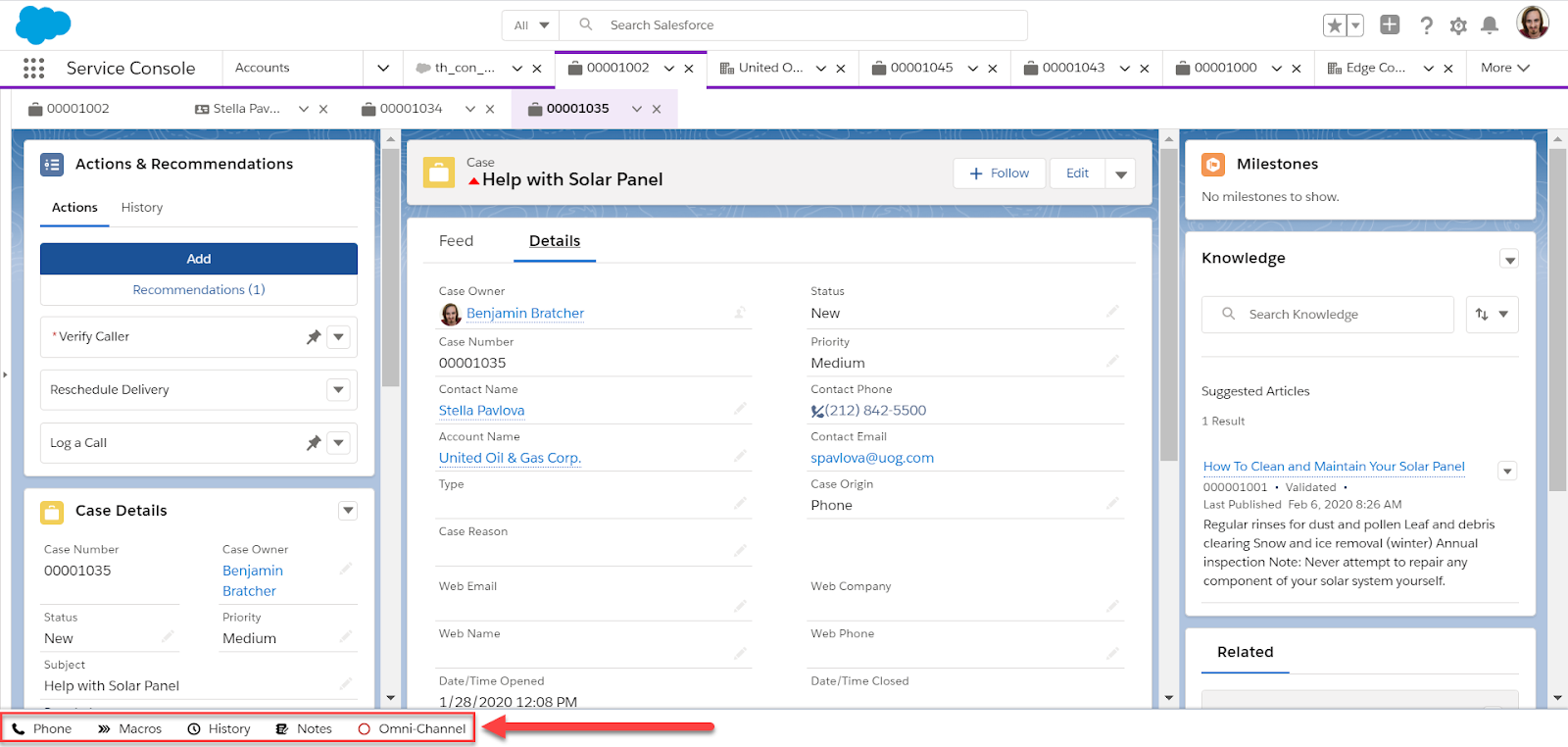This screenshot has width=1568, height=747.
Task: Open Recommendations (1) link
Action: point(199,290)
